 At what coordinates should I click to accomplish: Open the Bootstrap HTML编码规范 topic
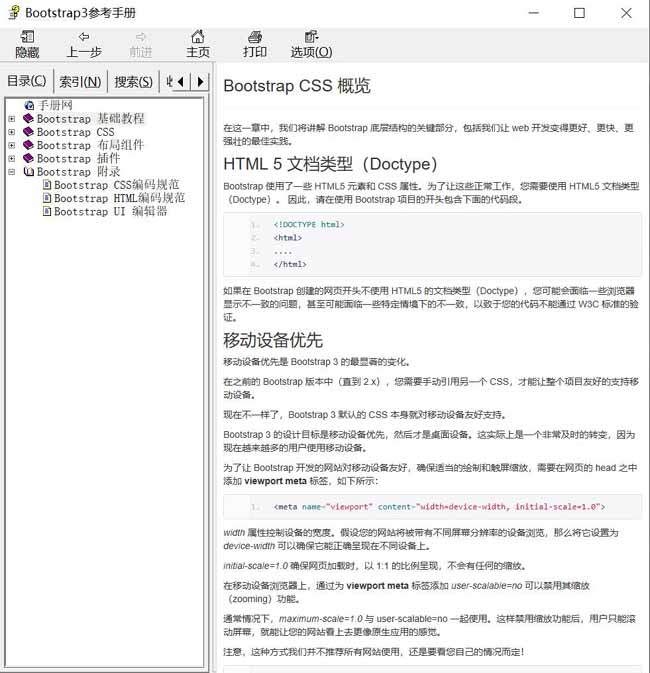(119, 198)
